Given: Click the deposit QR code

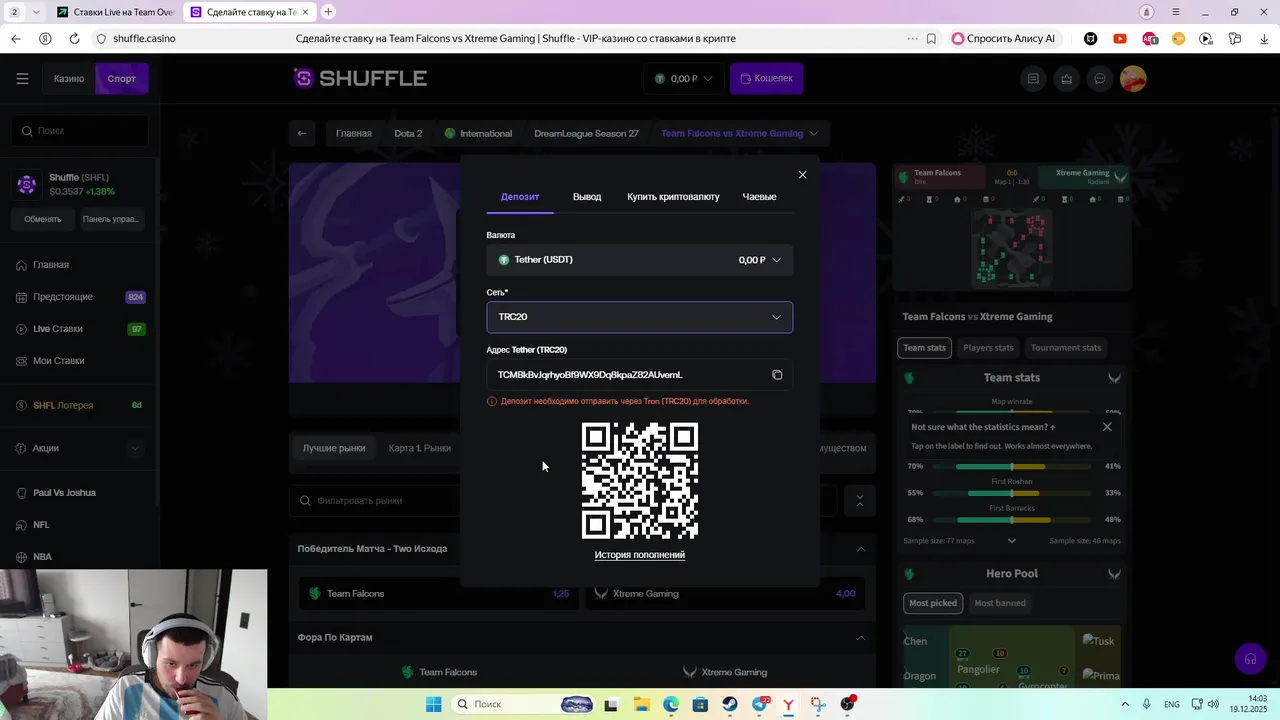Looking at the screenshot, I should [640, 481].
